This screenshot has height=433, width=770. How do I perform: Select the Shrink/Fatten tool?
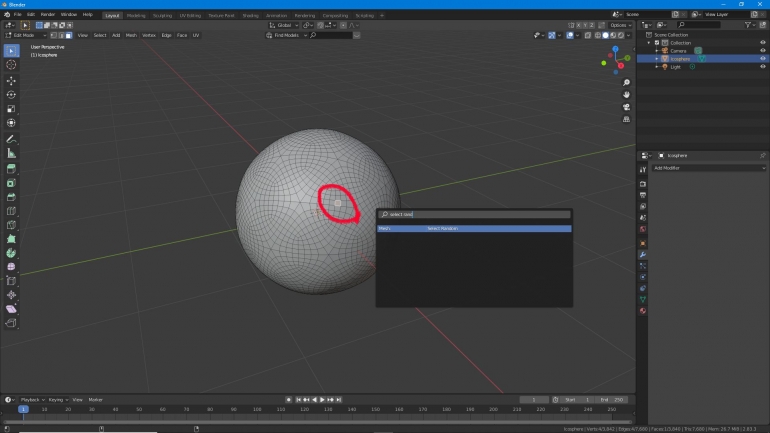(x=11, y=295)
